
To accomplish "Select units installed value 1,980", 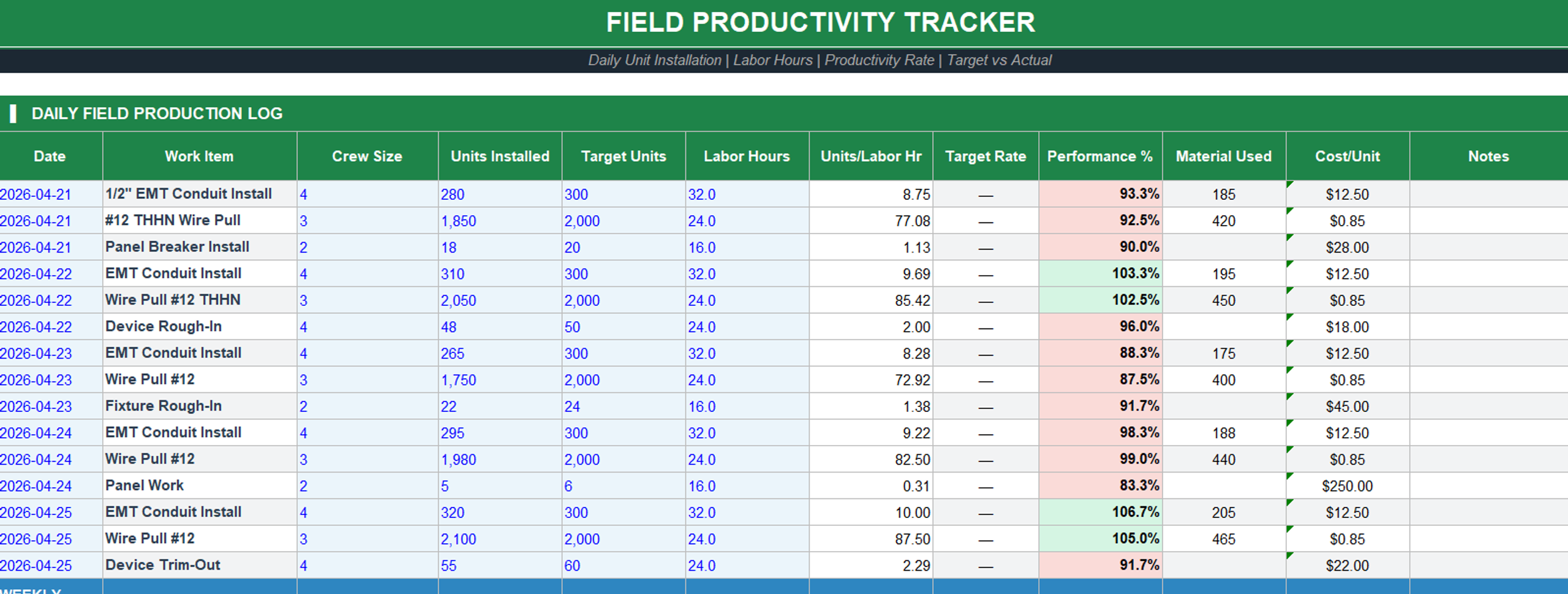I will [x=500, y=459].
